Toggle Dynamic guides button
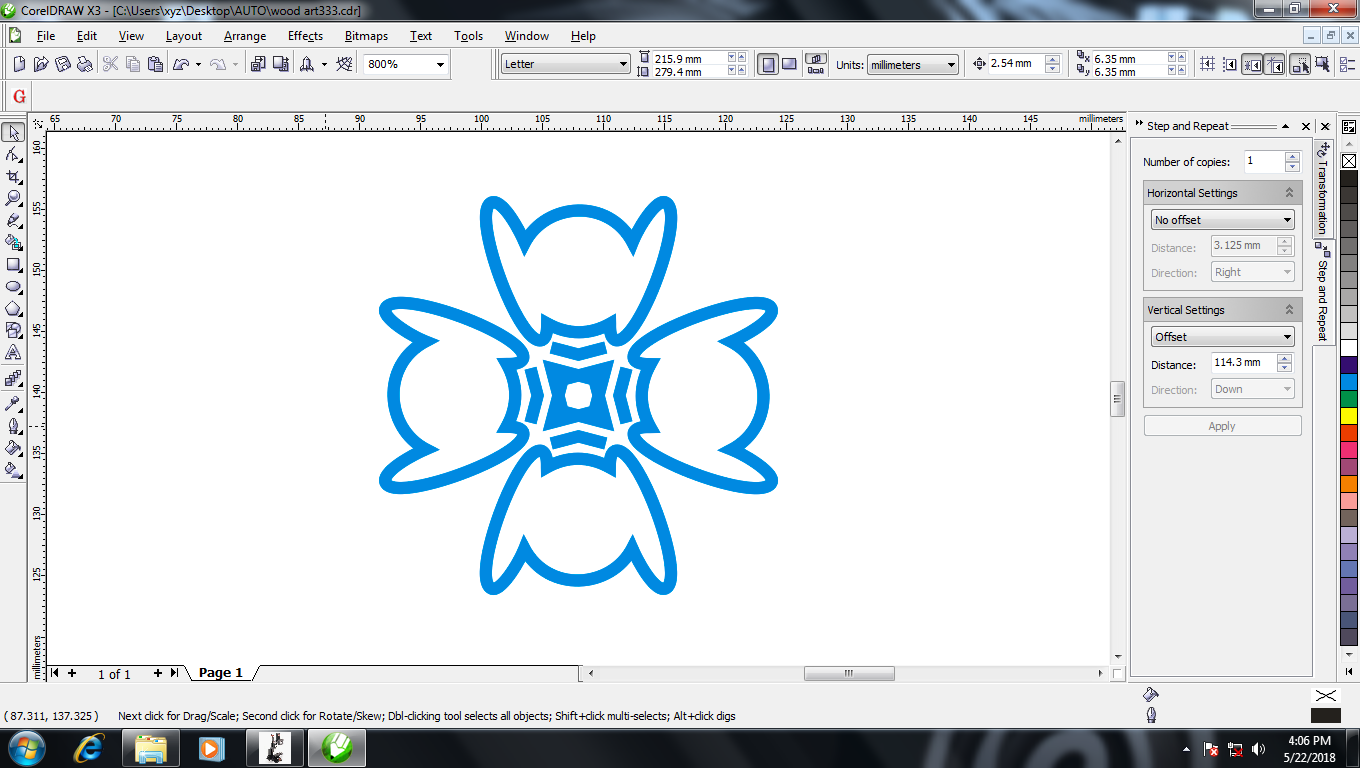Viewport: 1360px width, 768px height. 1275,64
